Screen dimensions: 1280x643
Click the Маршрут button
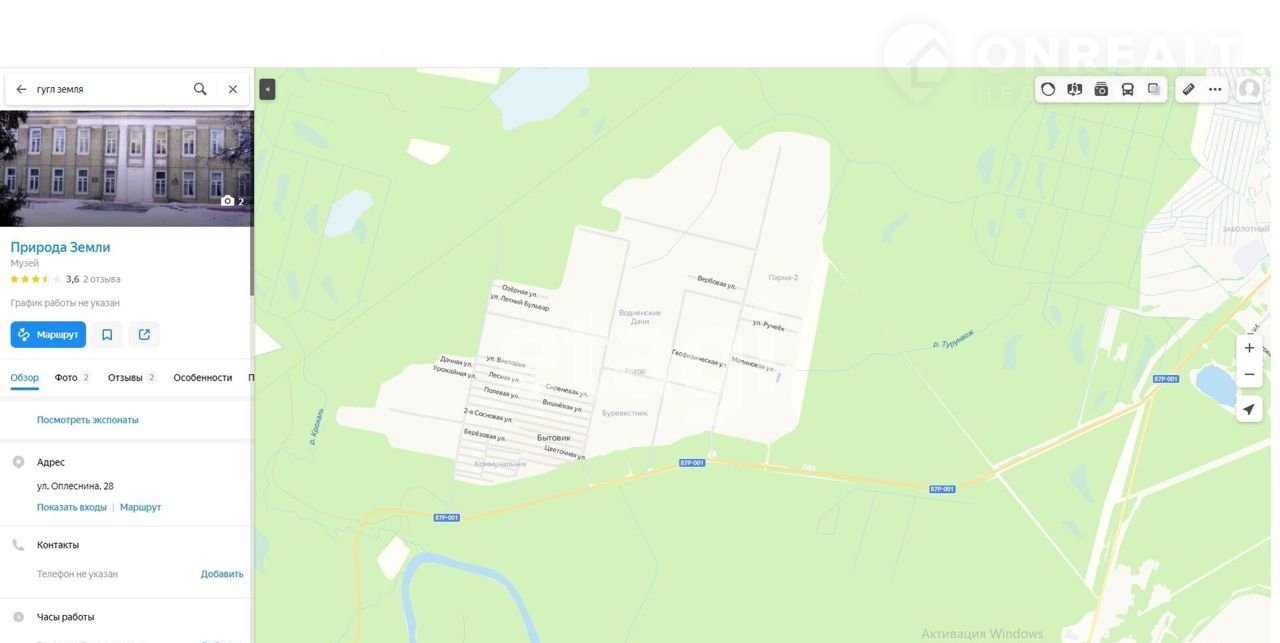[48, 334]
